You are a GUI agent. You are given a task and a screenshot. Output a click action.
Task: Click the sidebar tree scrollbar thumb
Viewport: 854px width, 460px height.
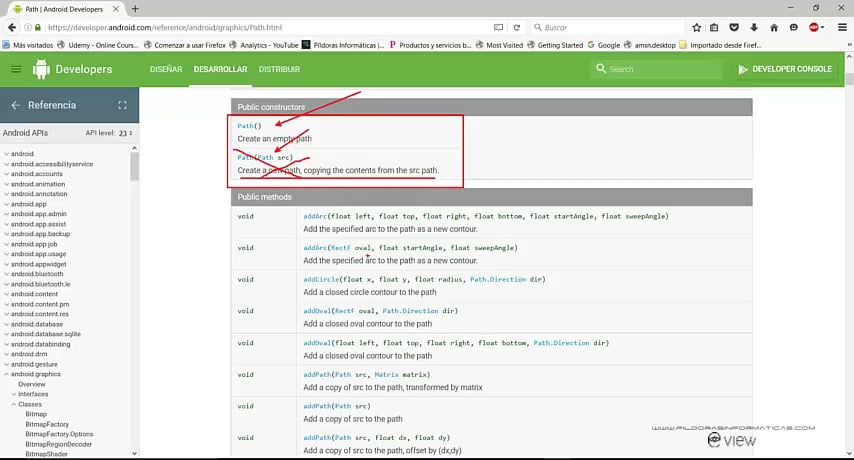pyautogui.click(x=134, y=167)
